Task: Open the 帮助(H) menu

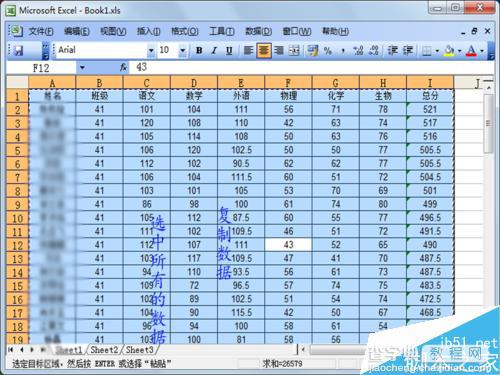Action: tap(335, 32)
